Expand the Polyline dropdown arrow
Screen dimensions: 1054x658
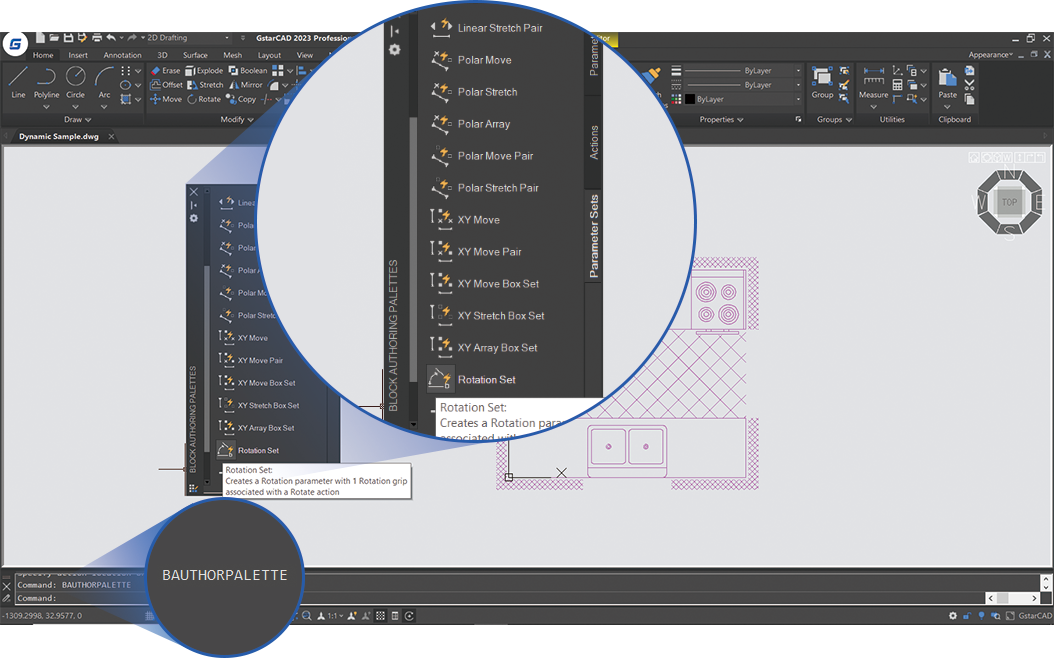[46, 107]
